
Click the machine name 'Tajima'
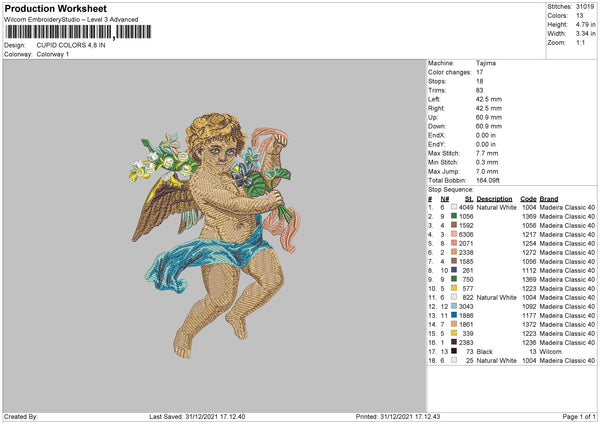pos(486,63)
